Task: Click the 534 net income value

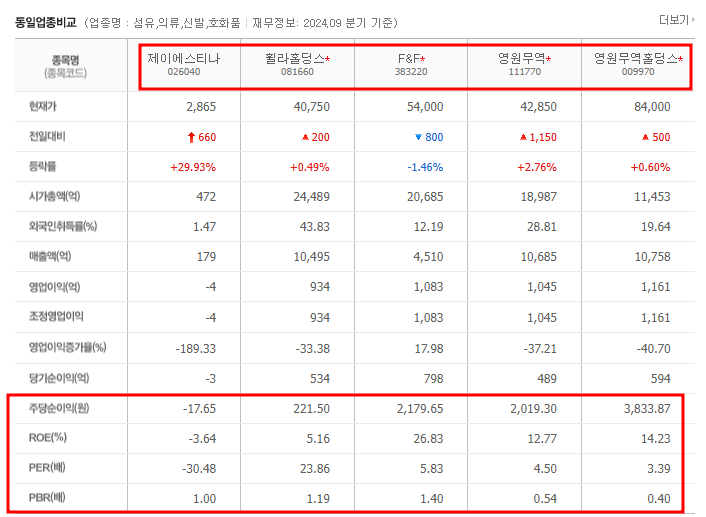Action: pyautogui.click(x=320, y=379)
